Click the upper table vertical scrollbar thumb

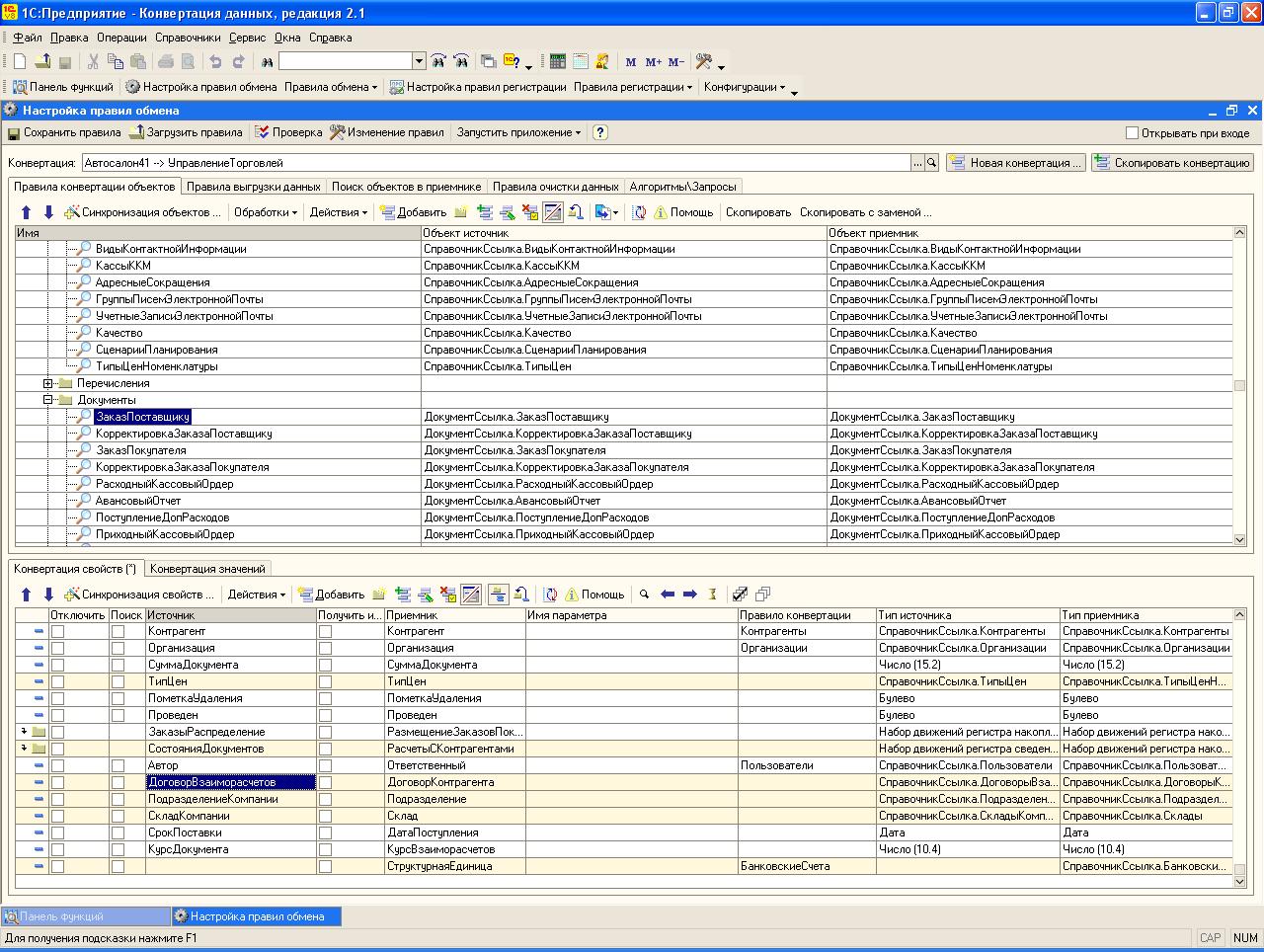(x=1240, y=386)
